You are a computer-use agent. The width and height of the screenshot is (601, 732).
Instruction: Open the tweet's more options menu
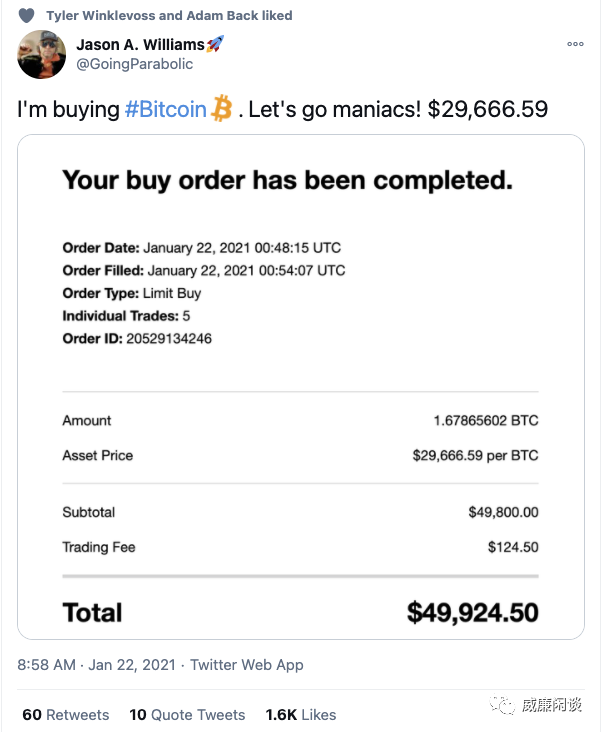point(575,44)
